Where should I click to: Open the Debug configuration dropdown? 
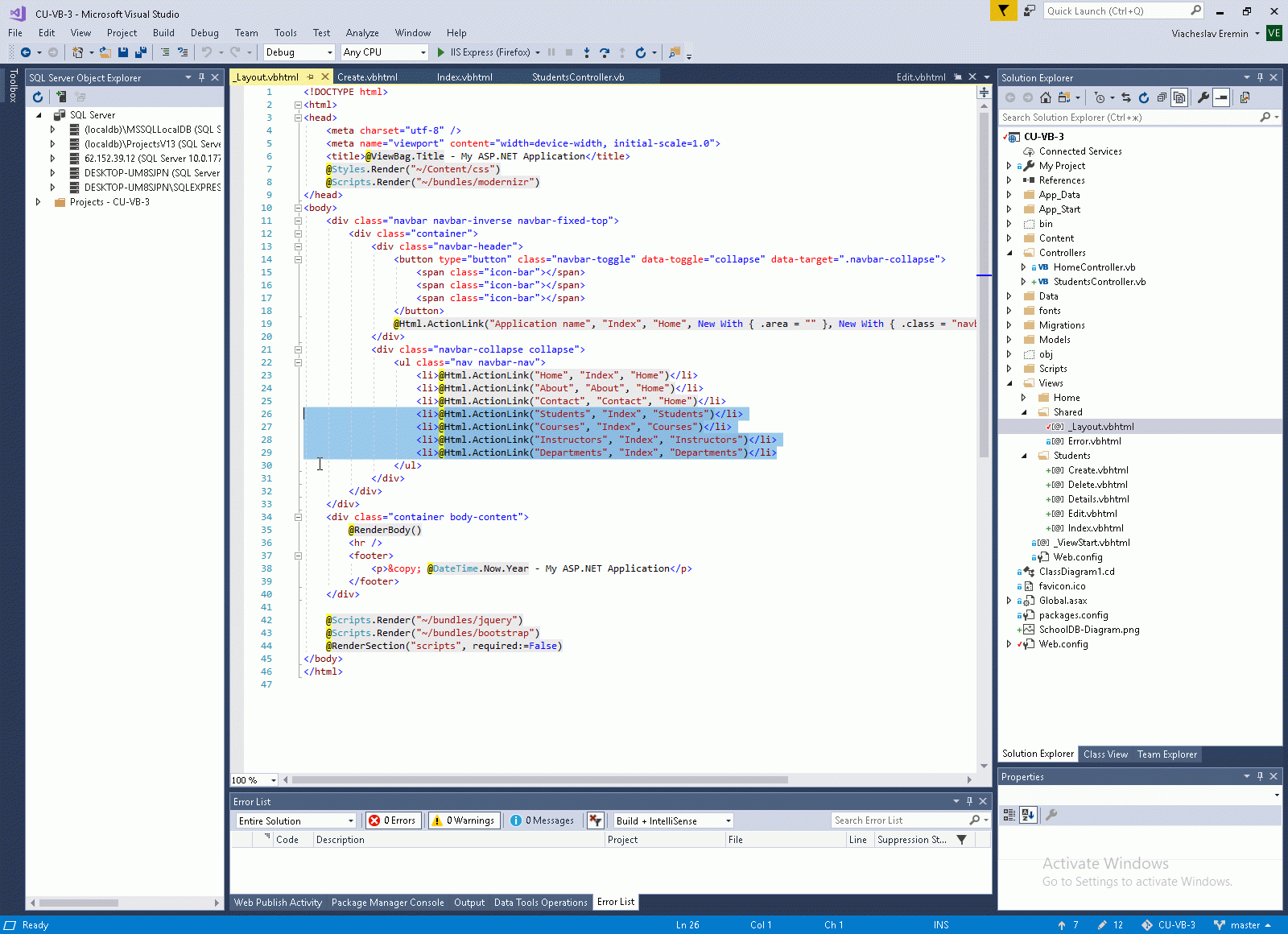coord(299,52)
